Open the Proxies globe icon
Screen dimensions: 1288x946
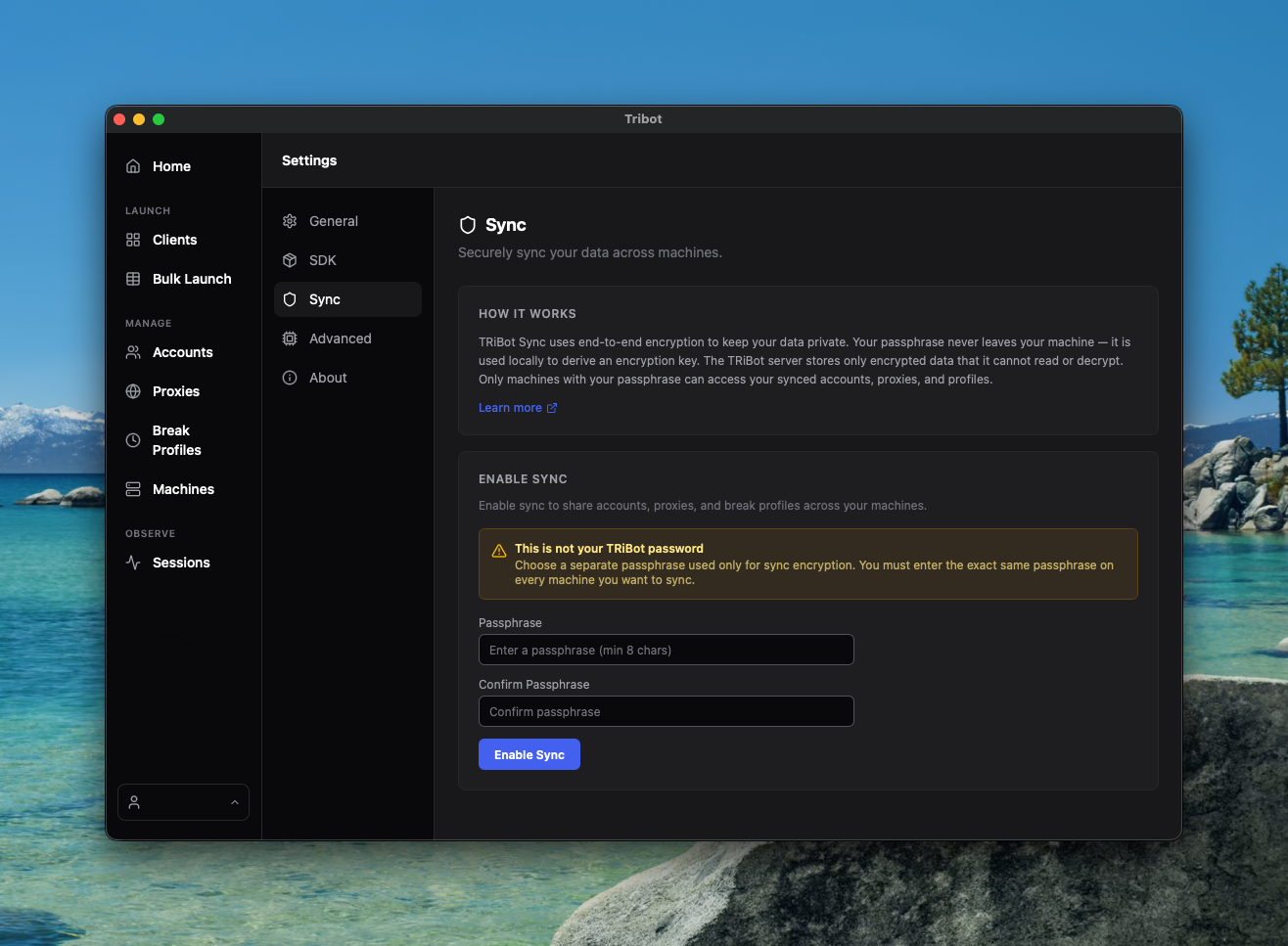point(133,391)
